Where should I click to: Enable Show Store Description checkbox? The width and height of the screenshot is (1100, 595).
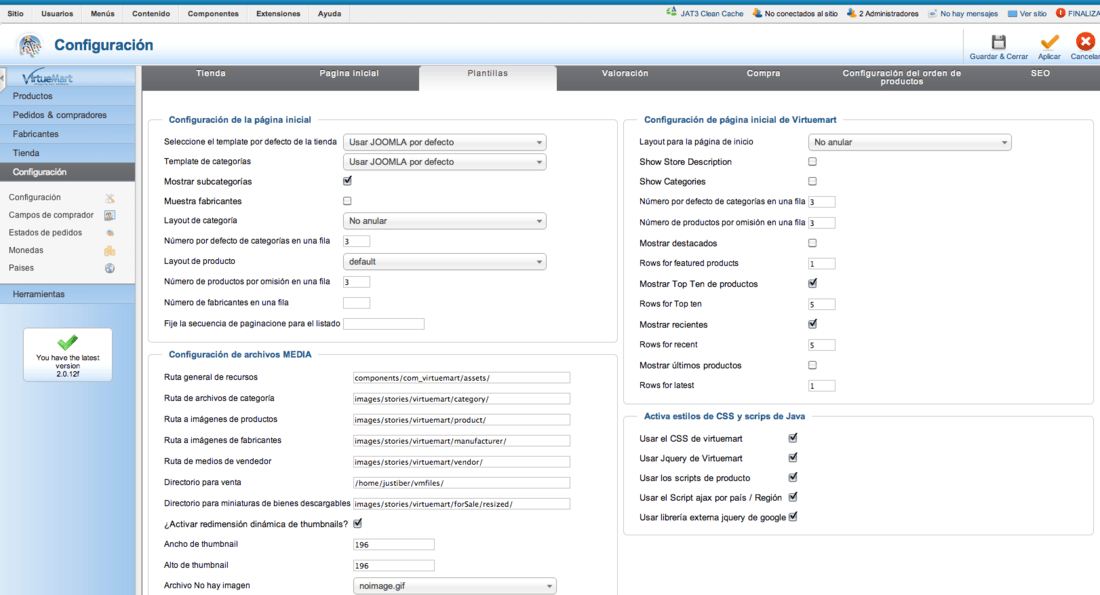point(812,161)
